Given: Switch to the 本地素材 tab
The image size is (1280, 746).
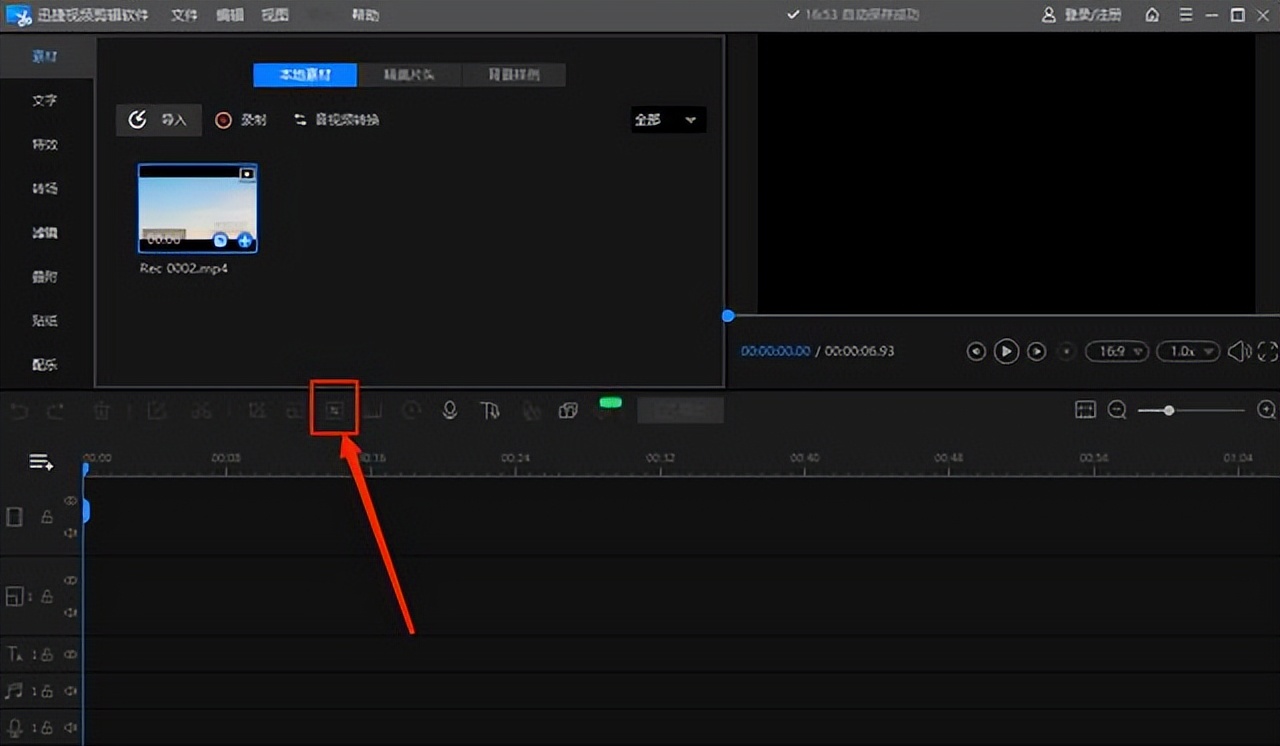Looking at the screenshot, I should [x=305, y=75].
